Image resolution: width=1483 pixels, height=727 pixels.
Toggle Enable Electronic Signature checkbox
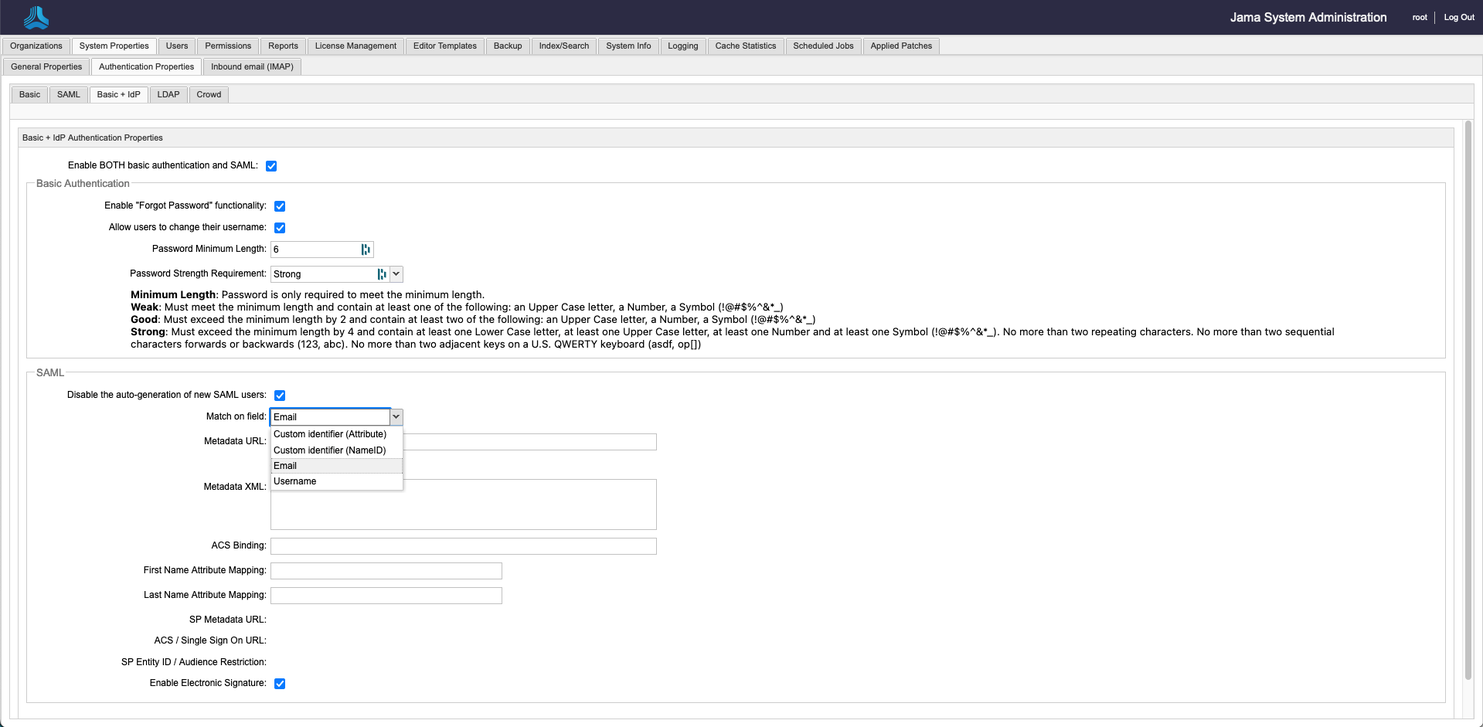pyautogui.click(x=280, y=684)
